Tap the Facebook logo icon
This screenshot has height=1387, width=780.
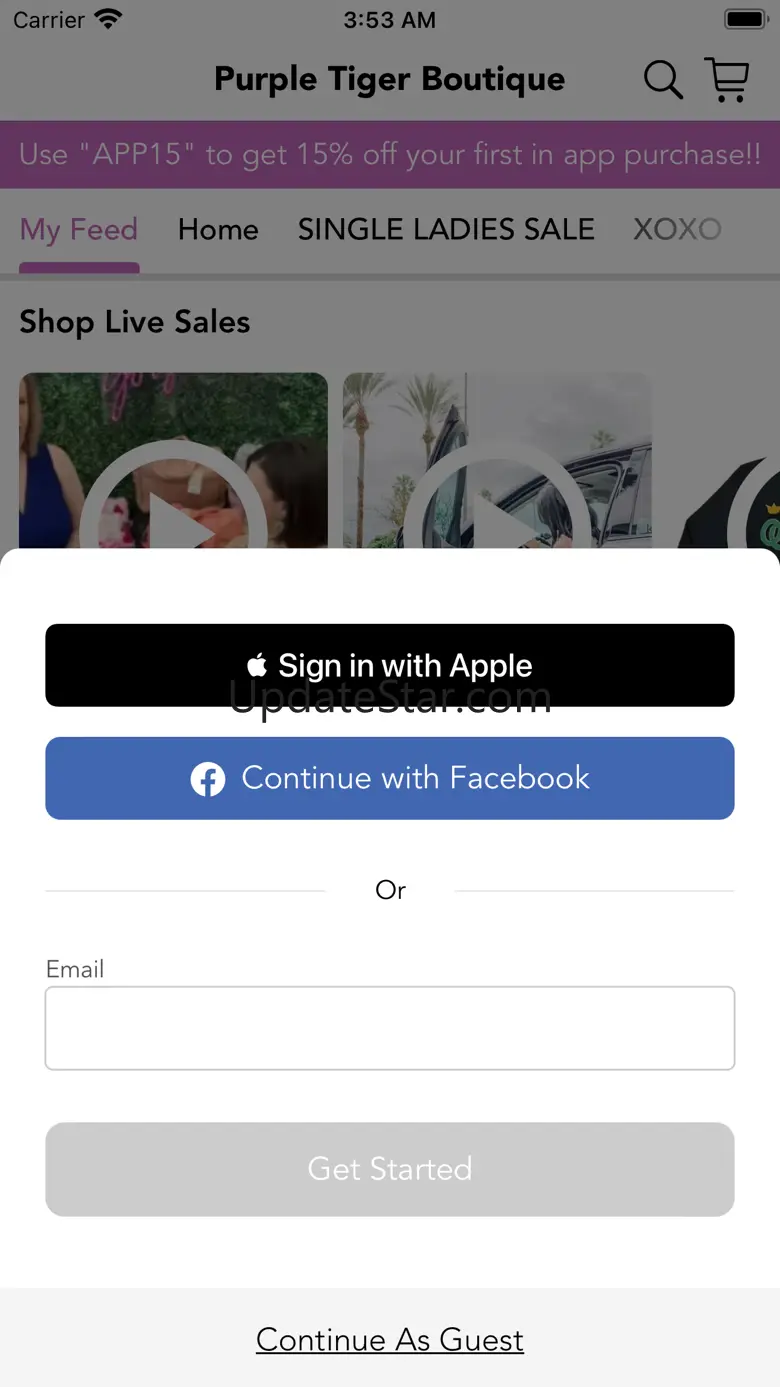tap(208, 779)
